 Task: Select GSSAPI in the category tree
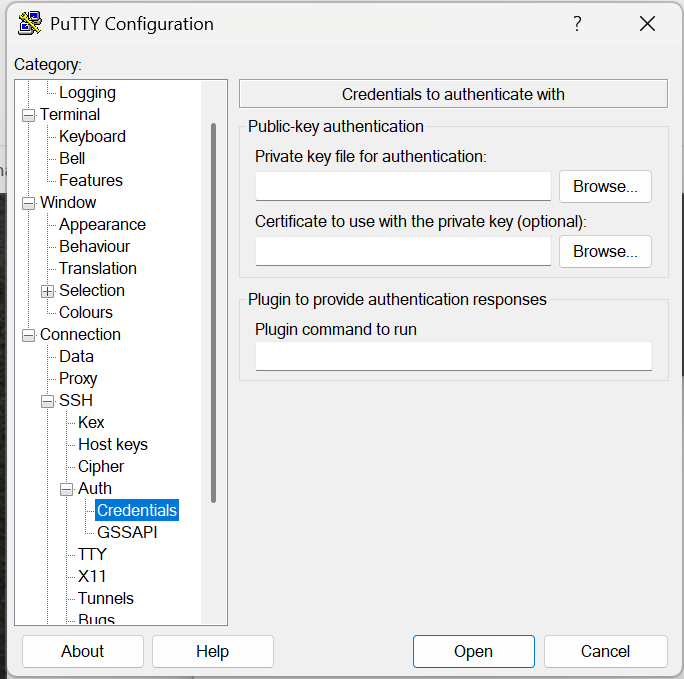click(127, 532)
